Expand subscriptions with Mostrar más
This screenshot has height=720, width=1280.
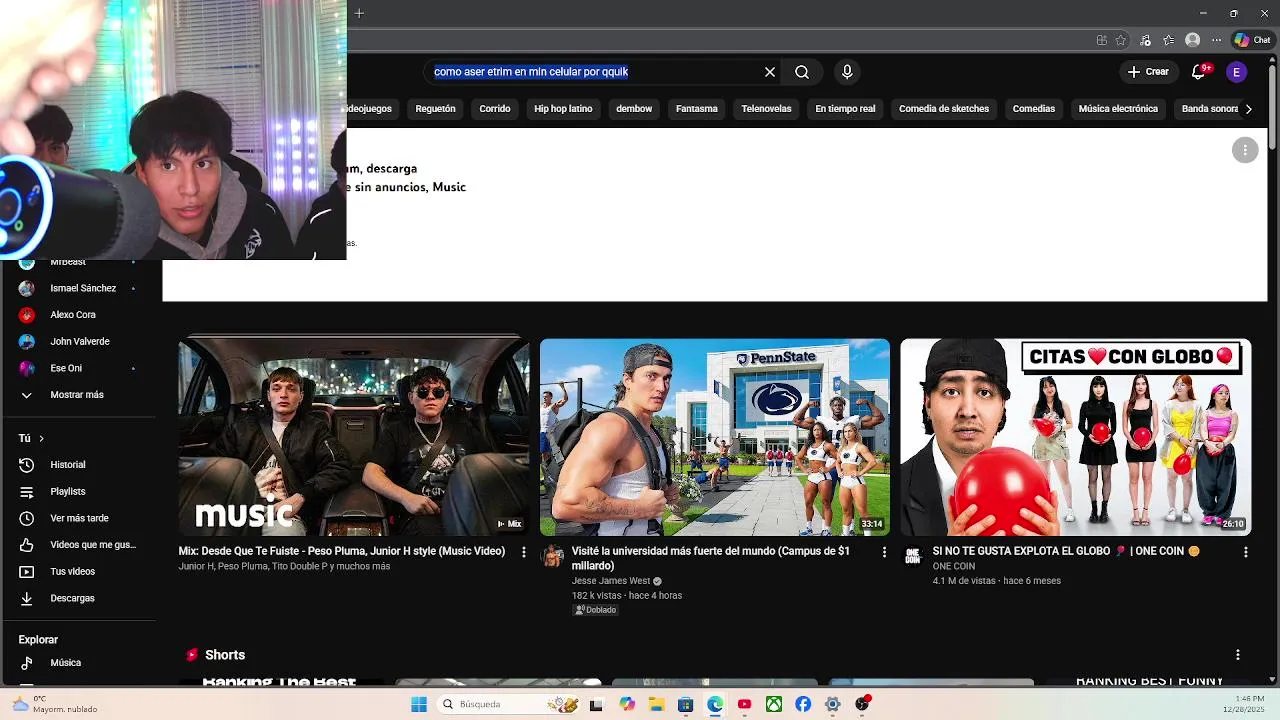[x=77, y=395]
